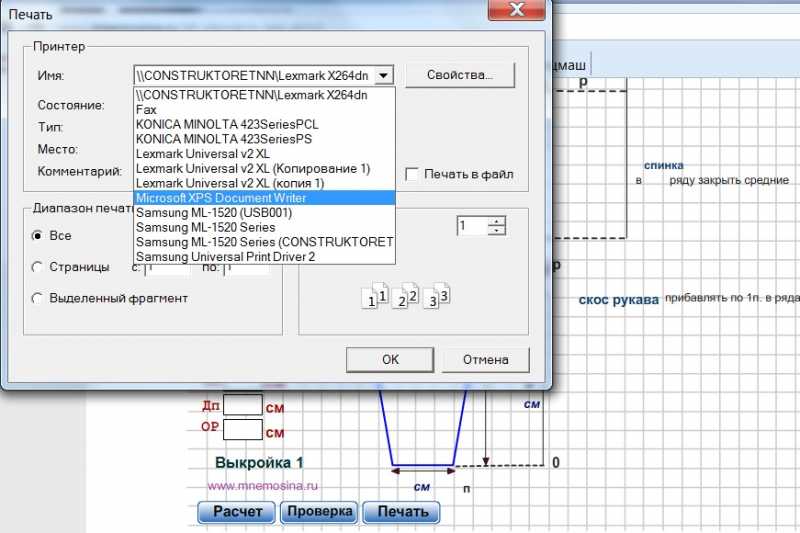Image resolution: width=800 pixels, height=533 pixels.
Task: Increase number of copies with up arrow
Action: [497, 221]
